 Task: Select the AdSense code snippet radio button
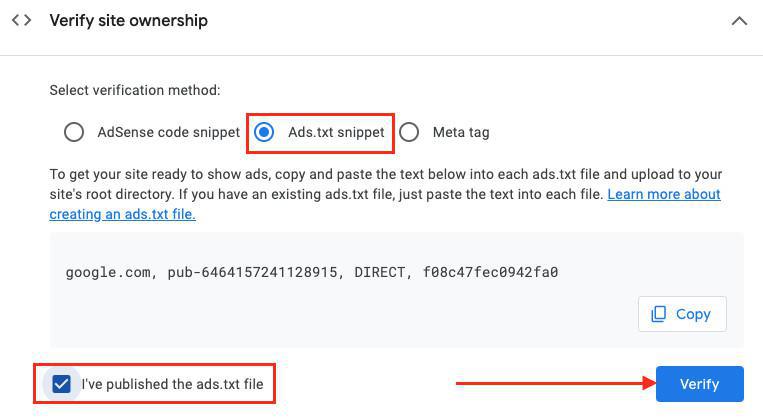coord(74,132)
